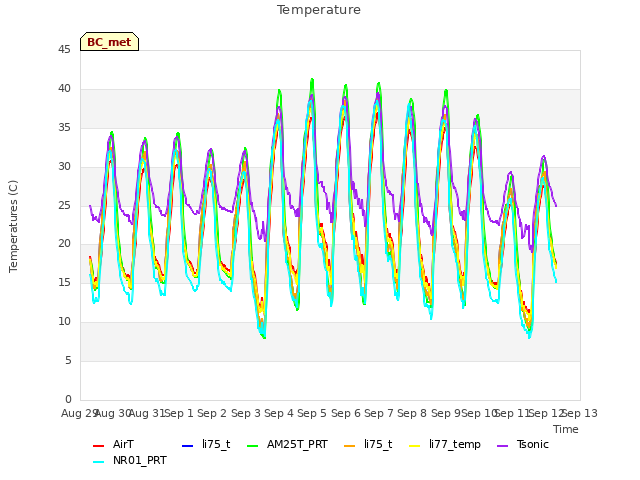The image size is (640, 480).
Task: Click the 10 y-axis tick label
Action: click(x=64, y=321)
